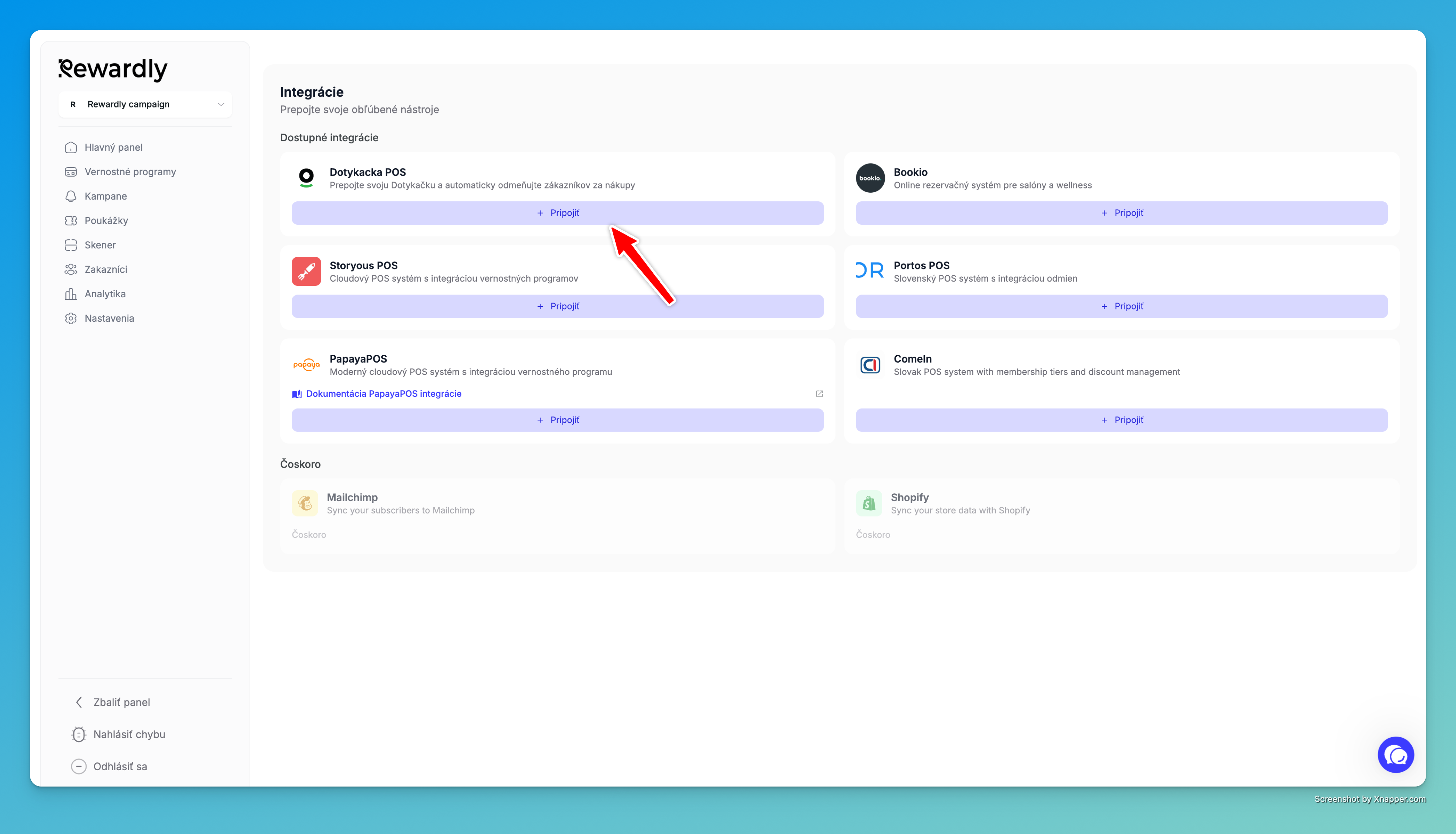Click the Skener scan icon
This screenshot has width=1456, height=834.
[x=70, y=245]
